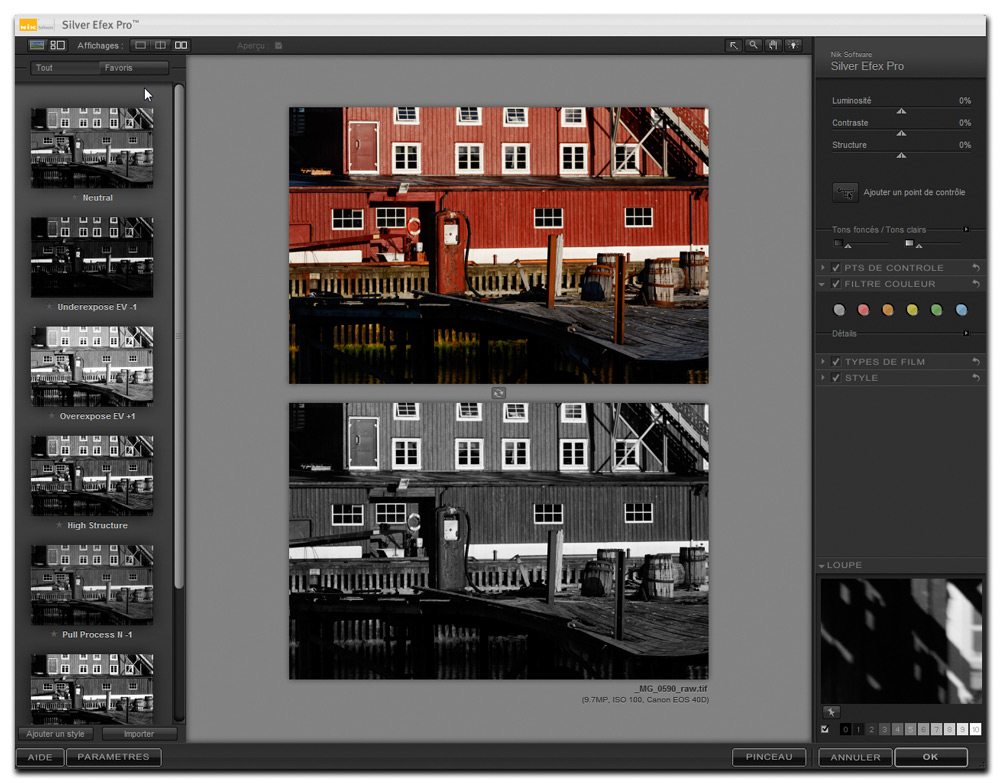
Task: Select the orange color filter
Action: [x=888, y=310]
